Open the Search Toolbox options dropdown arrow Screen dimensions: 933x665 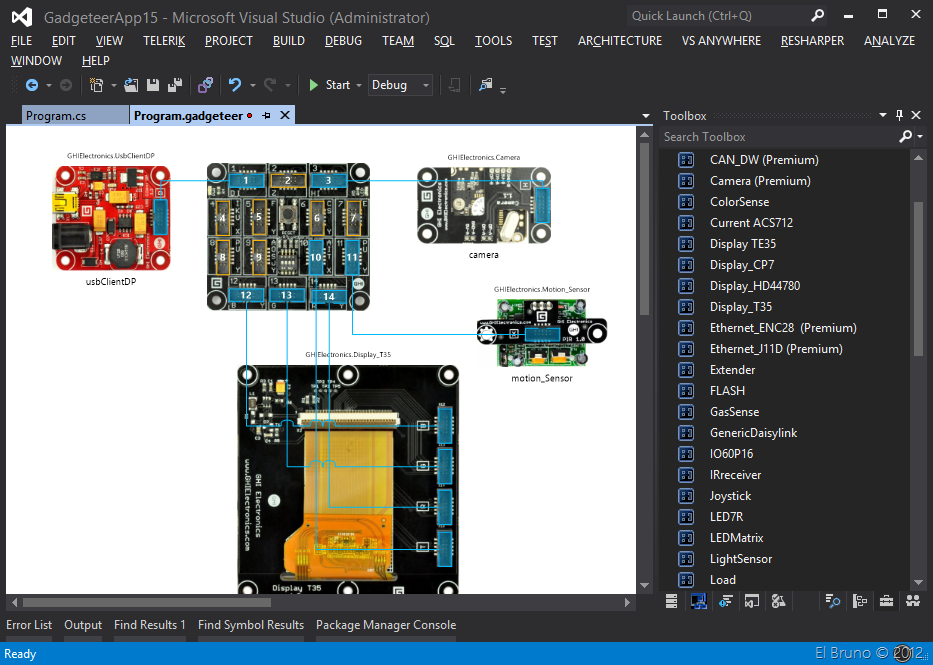(920, 137)
